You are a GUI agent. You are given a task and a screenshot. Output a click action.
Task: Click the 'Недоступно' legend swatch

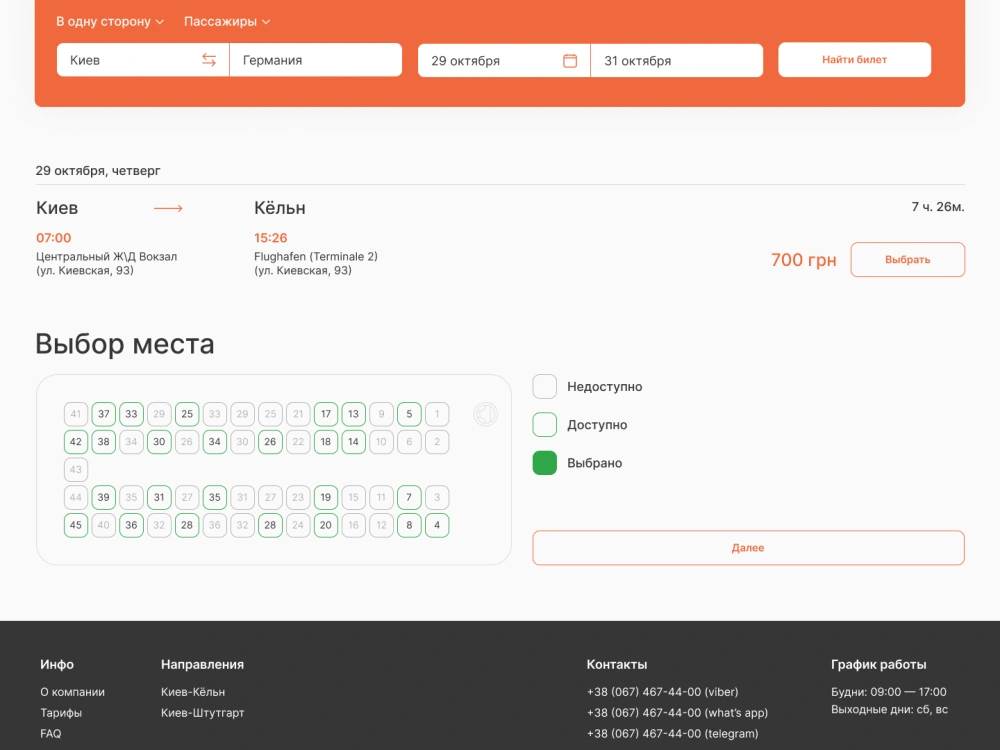545,386
